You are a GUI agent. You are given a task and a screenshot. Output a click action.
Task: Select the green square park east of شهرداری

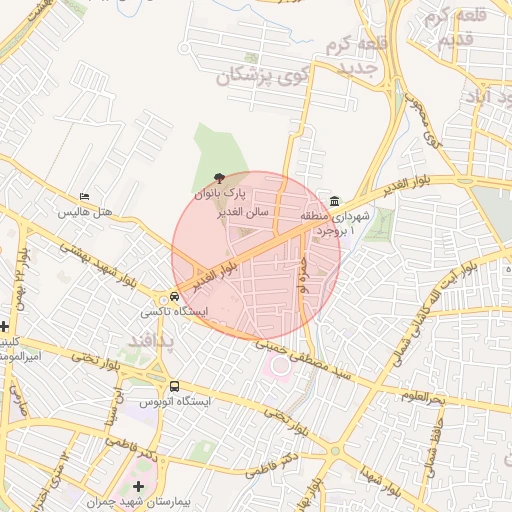(381, 225)
